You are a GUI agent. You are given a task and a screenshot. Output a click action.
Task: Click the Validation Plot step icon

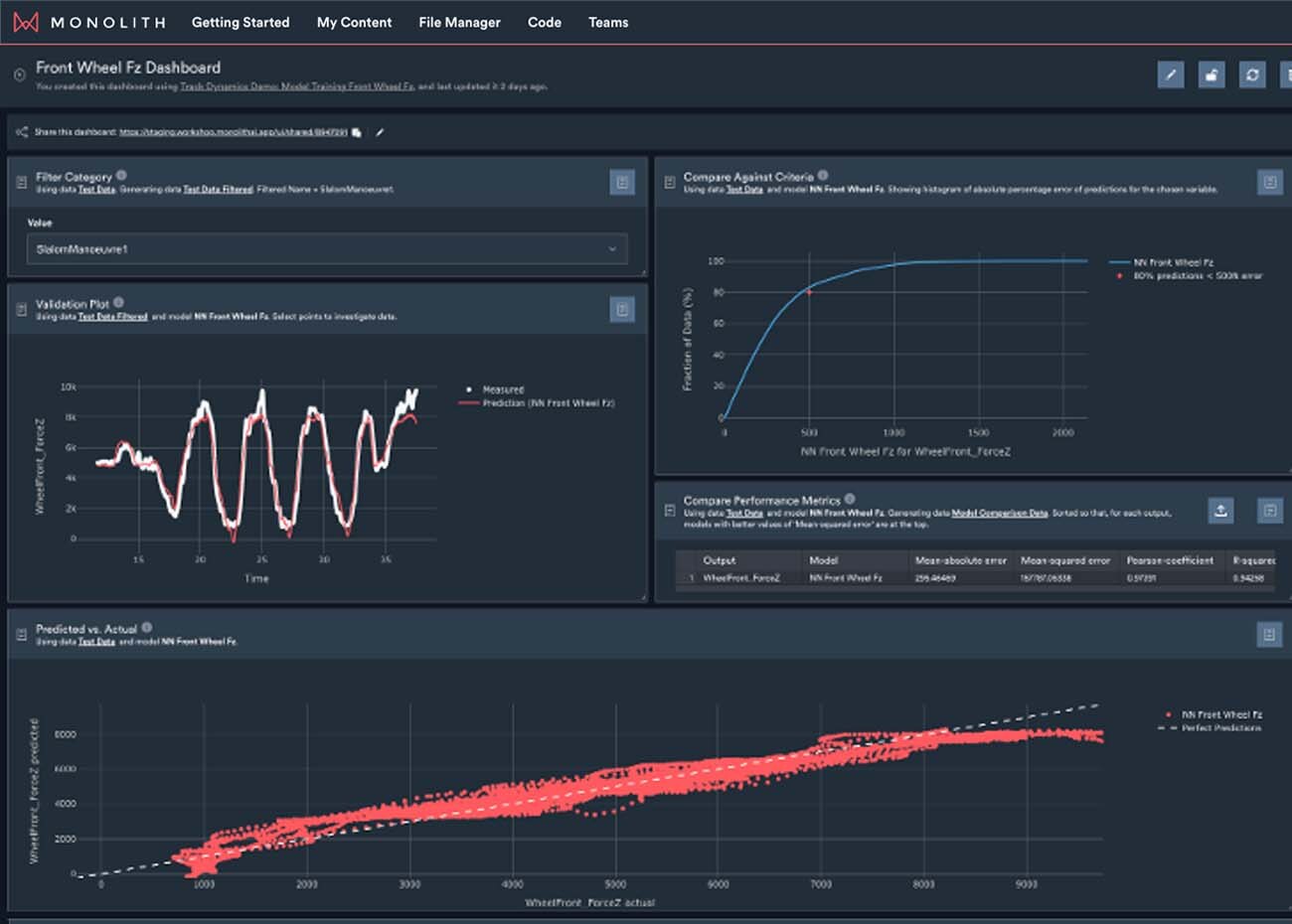point(21,310)
